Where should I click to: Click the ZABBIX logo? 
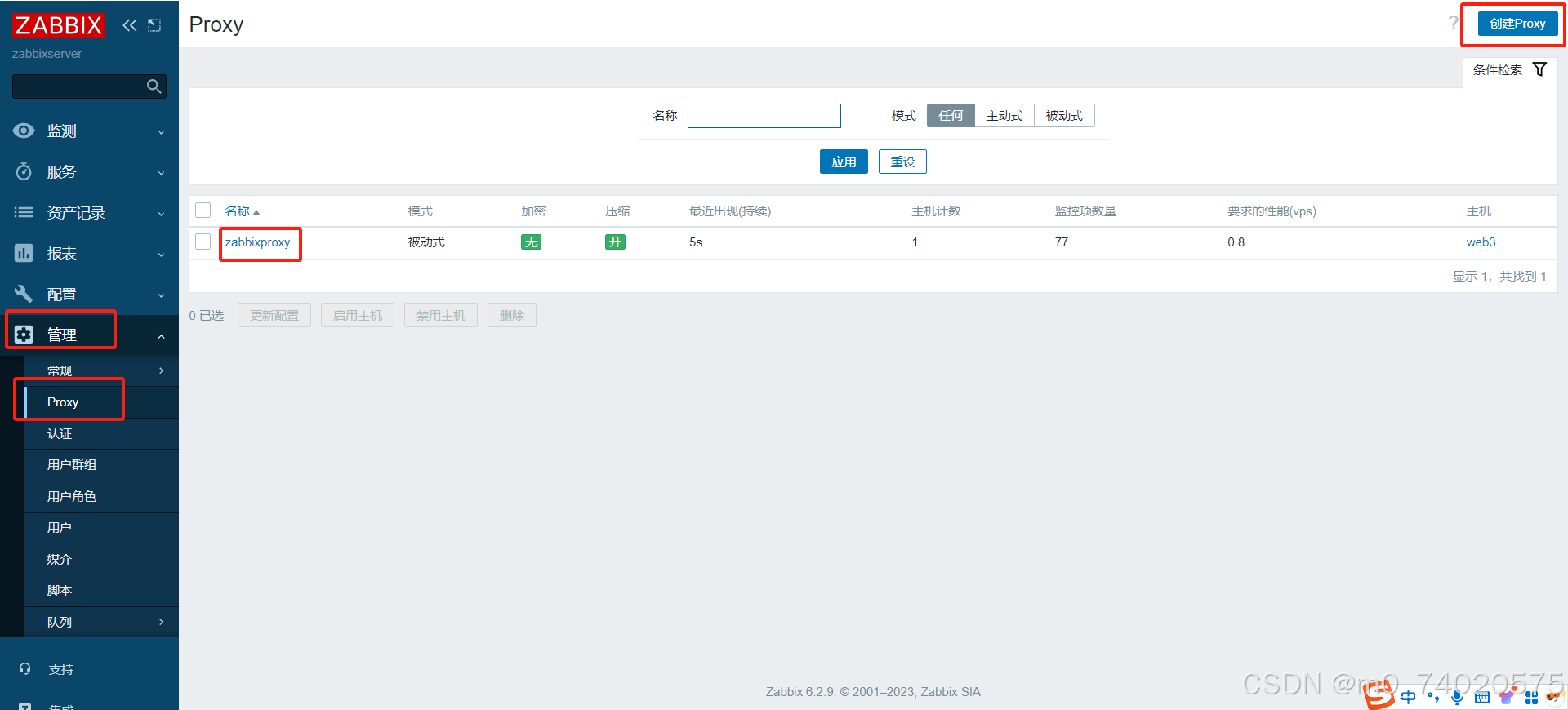click(59, 25)
